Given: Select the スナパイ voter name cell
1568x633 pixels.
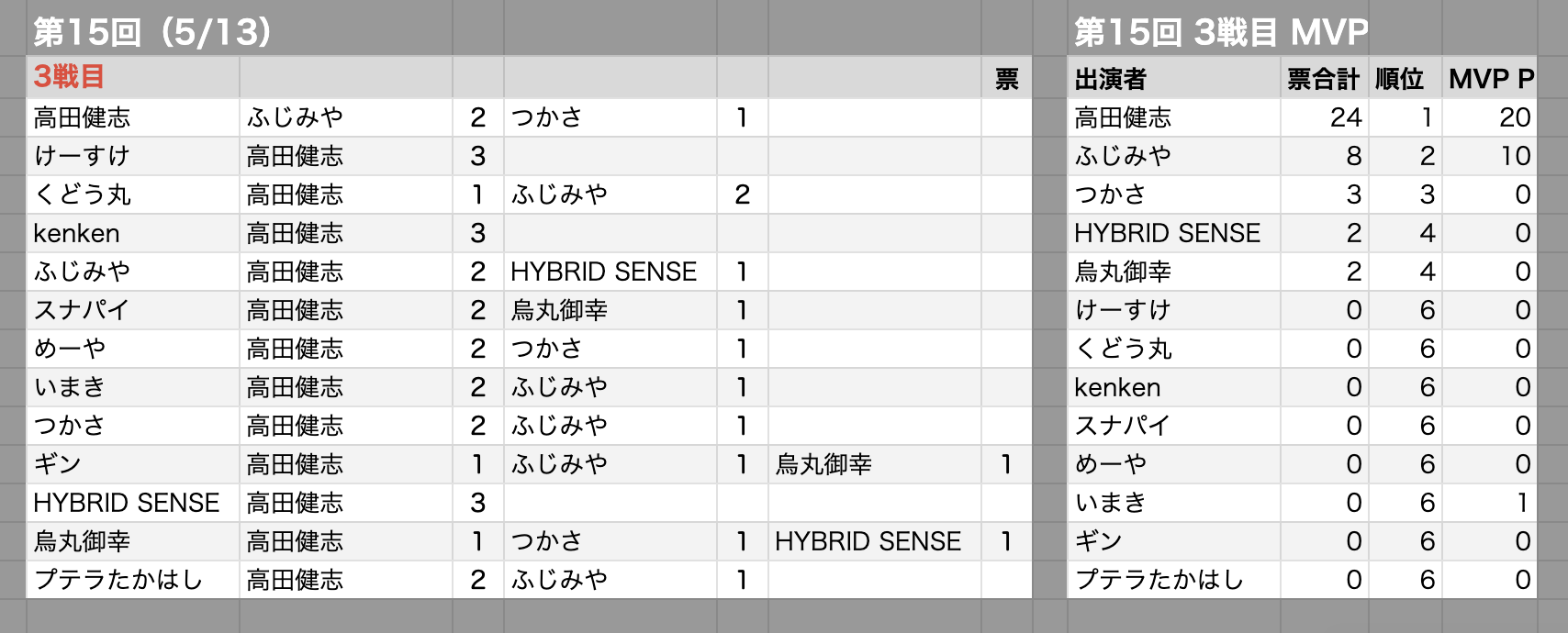Looking at the screenshot, I should click(133, 310).
